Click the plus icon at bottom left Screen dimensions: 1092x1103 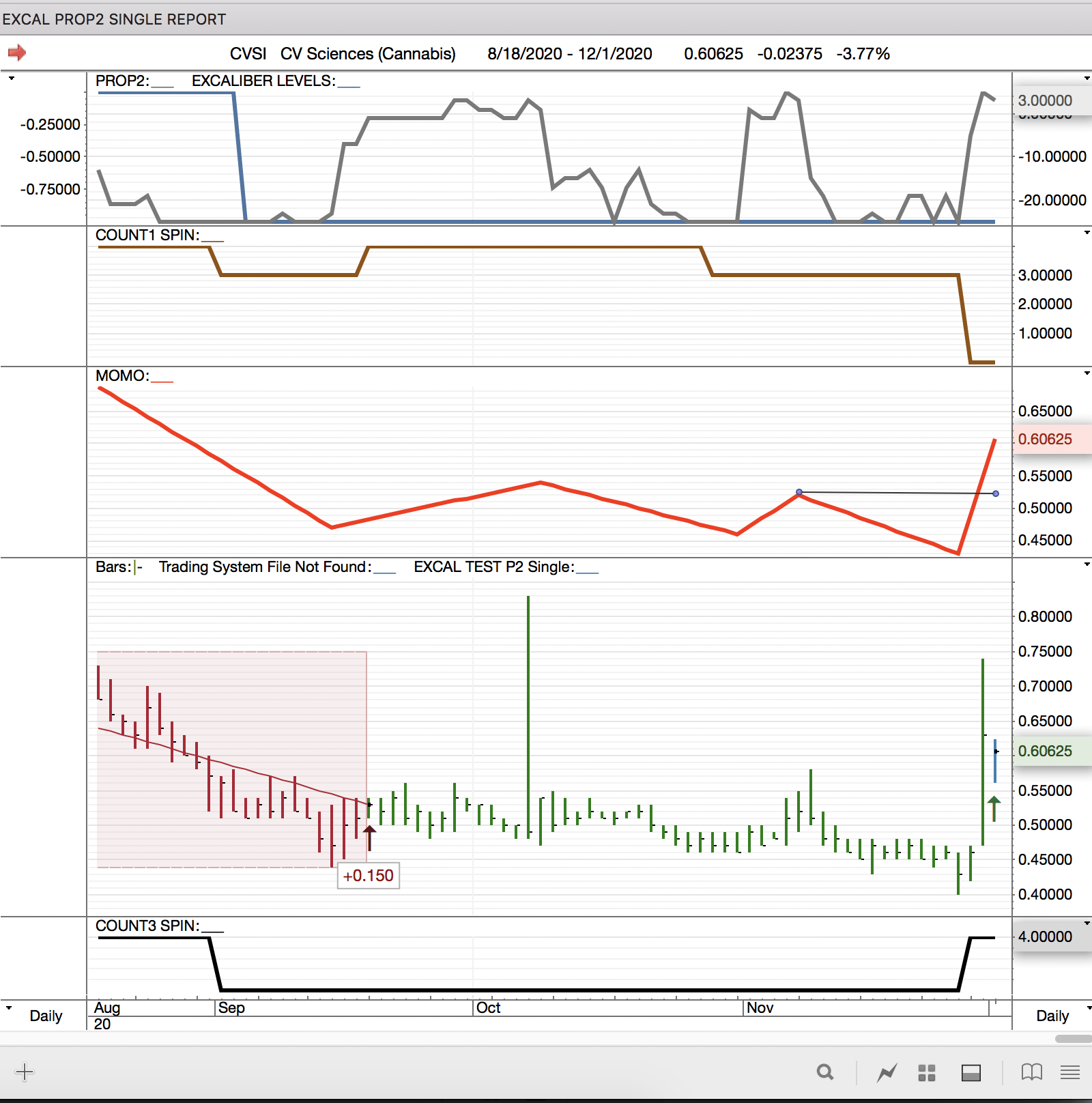24,1072
